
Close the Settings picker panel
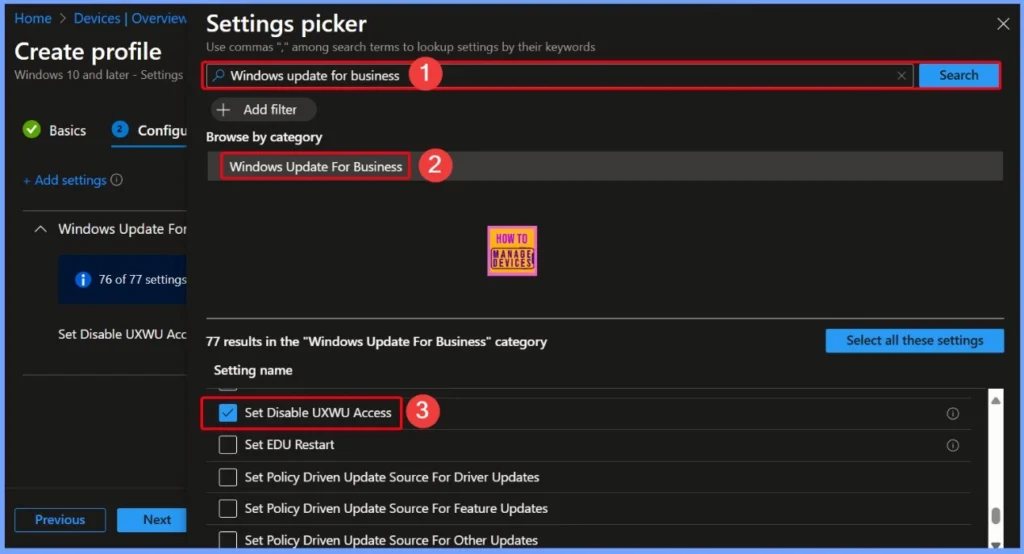pos(1003,24)
